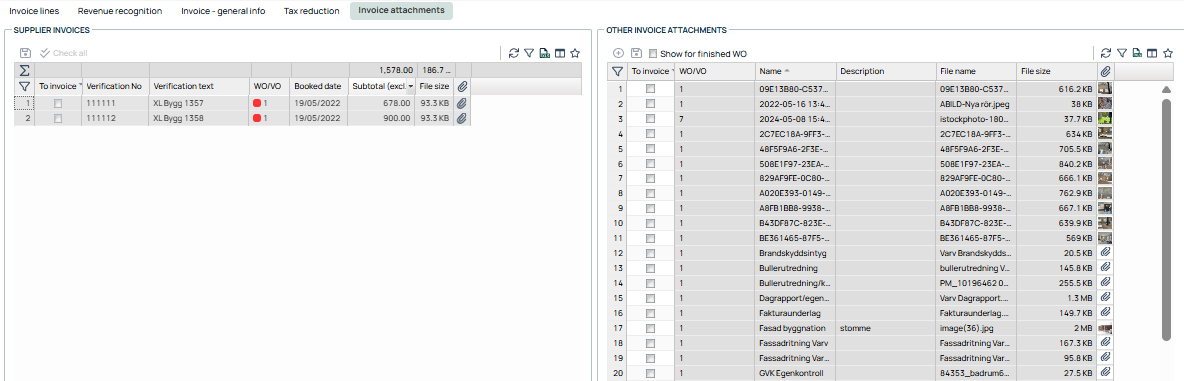
Task: Switch to Revenue recognition tab
Action: click(119, 11)
